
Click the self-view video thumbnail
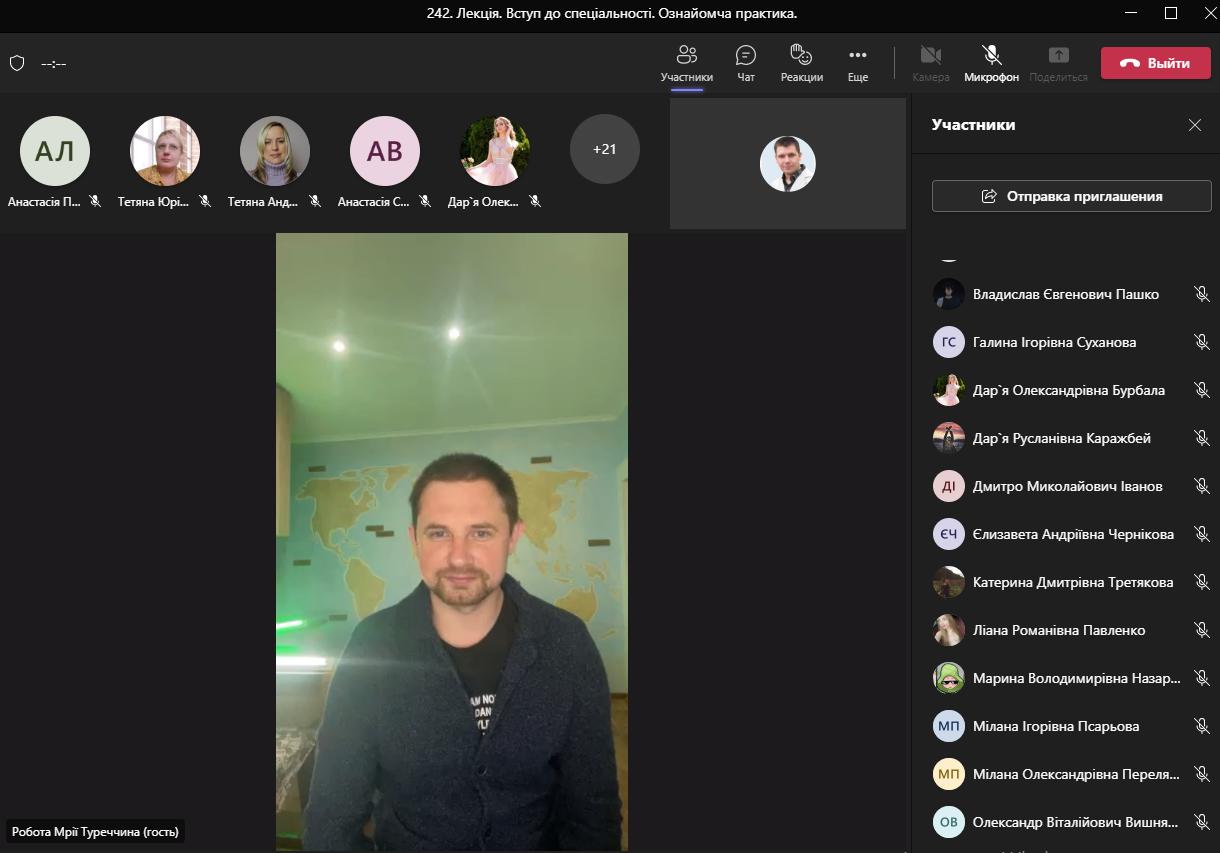click(787, 164)
